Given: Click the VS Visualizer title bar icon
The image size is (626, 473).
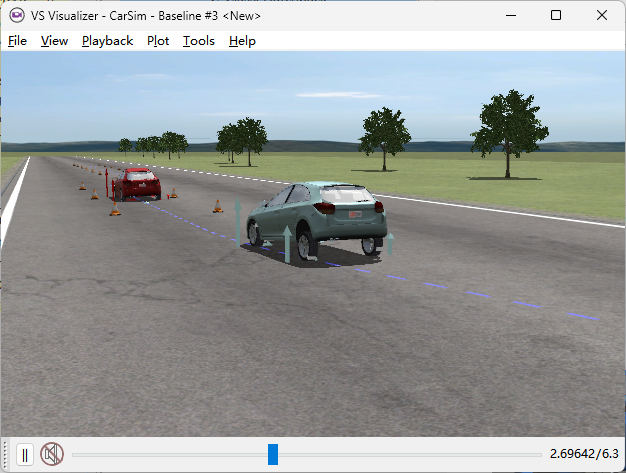Looking at the screenshot, I should click(x=16, y=15).
